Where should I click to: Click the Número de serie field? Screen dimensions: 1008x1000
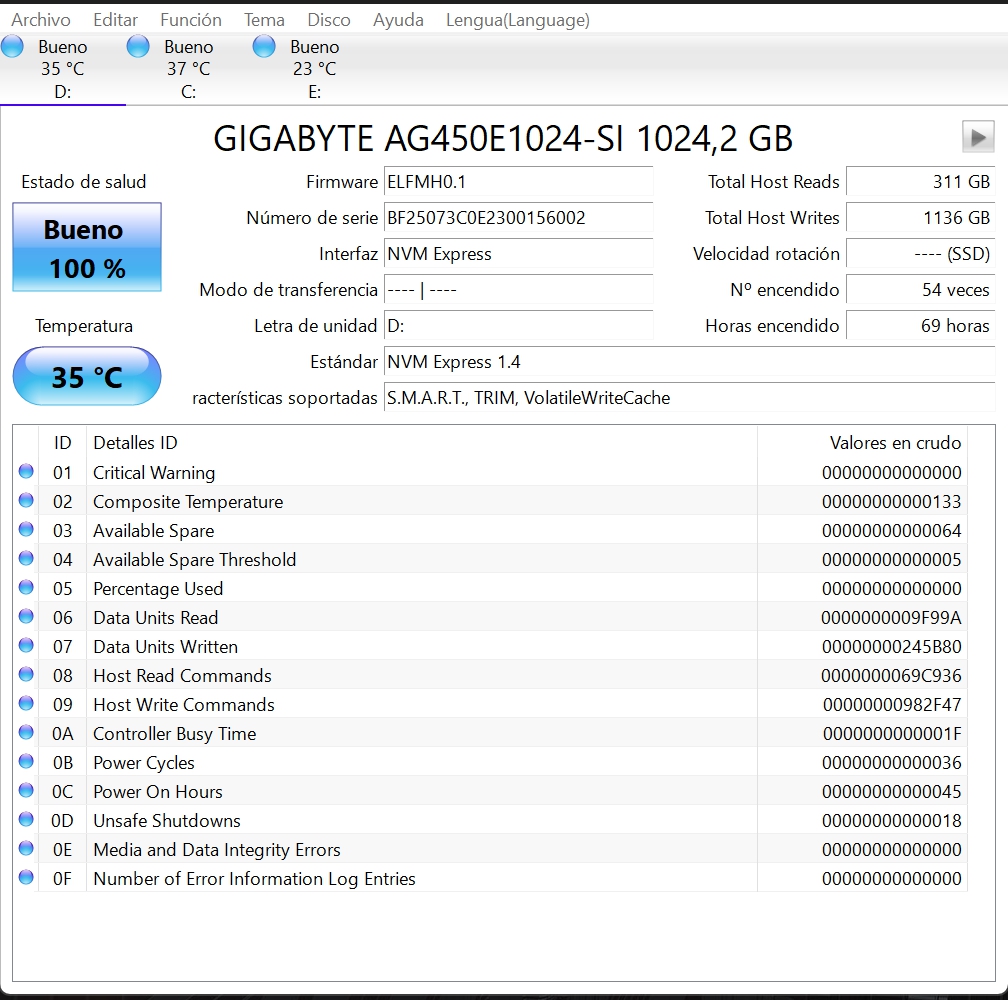pyautogui.click(x=518, y=218)
